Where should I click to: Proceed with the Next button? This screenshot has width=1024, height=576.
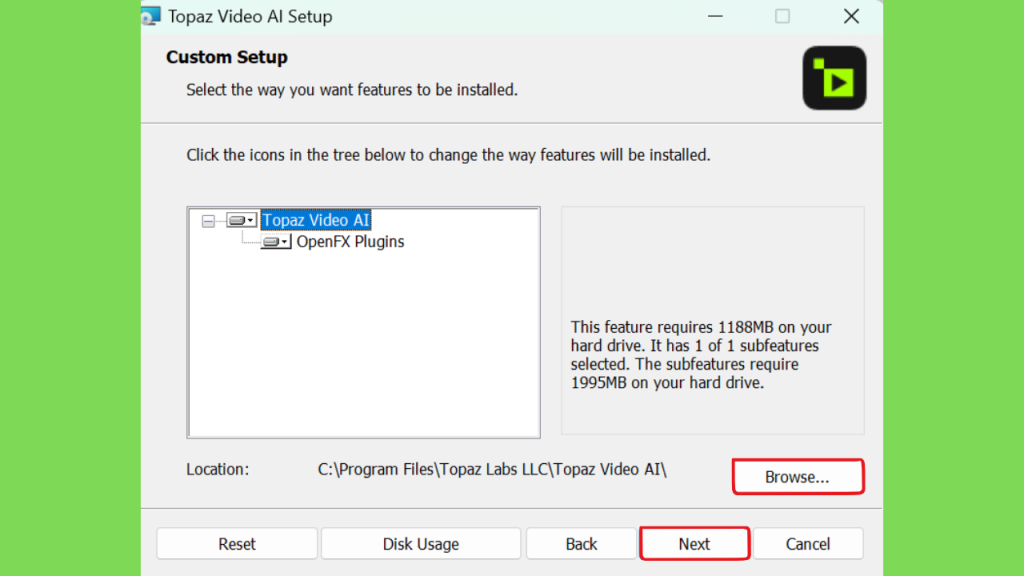(694, 544)
